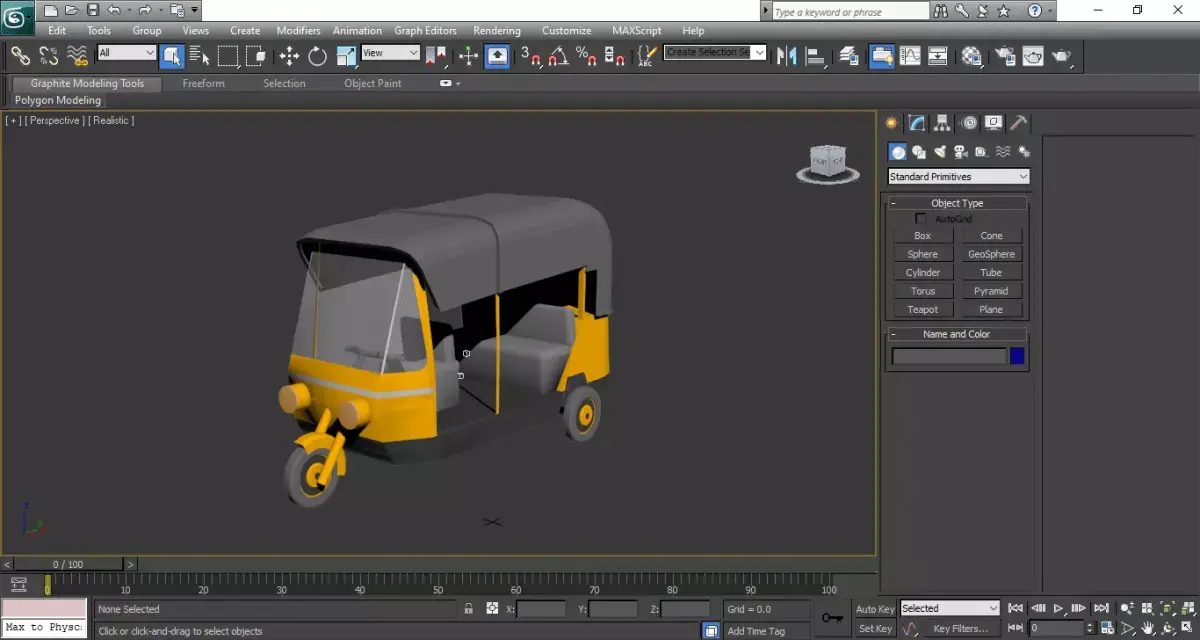Toggle the Spinner Snap button
The image size is (1200, 640).
point(615,55)
